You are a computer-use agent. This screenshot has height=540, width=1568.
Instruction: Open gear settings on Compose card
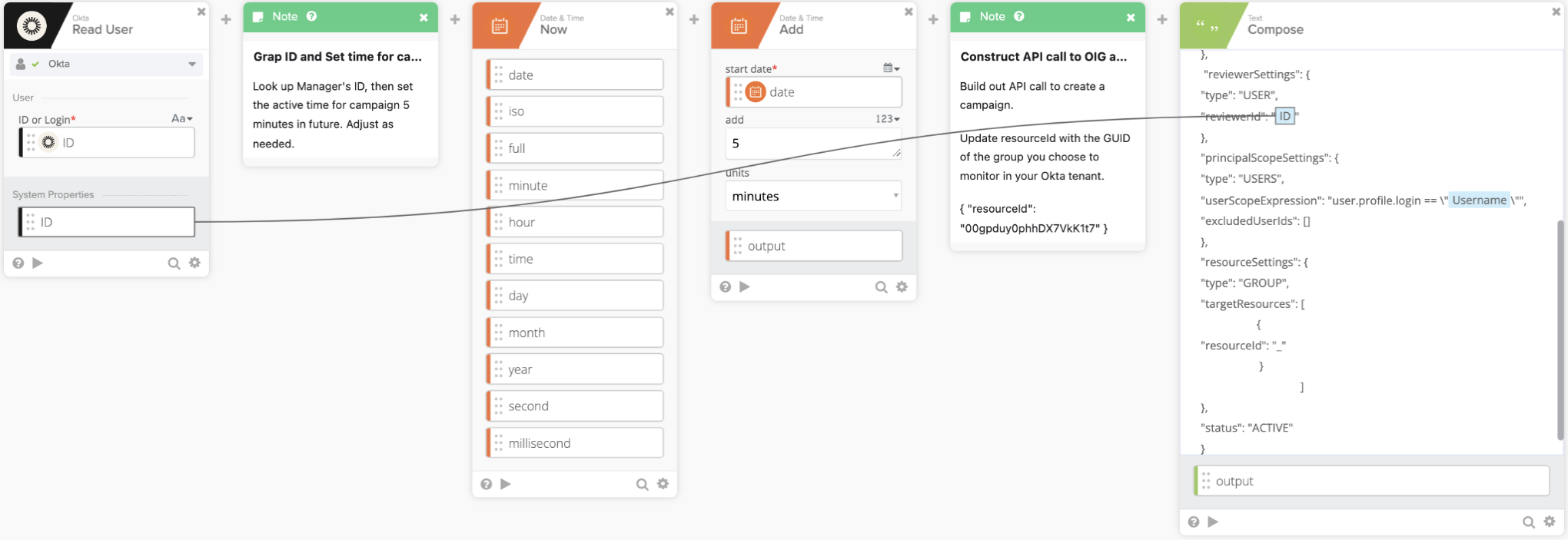pos(1550,522)
